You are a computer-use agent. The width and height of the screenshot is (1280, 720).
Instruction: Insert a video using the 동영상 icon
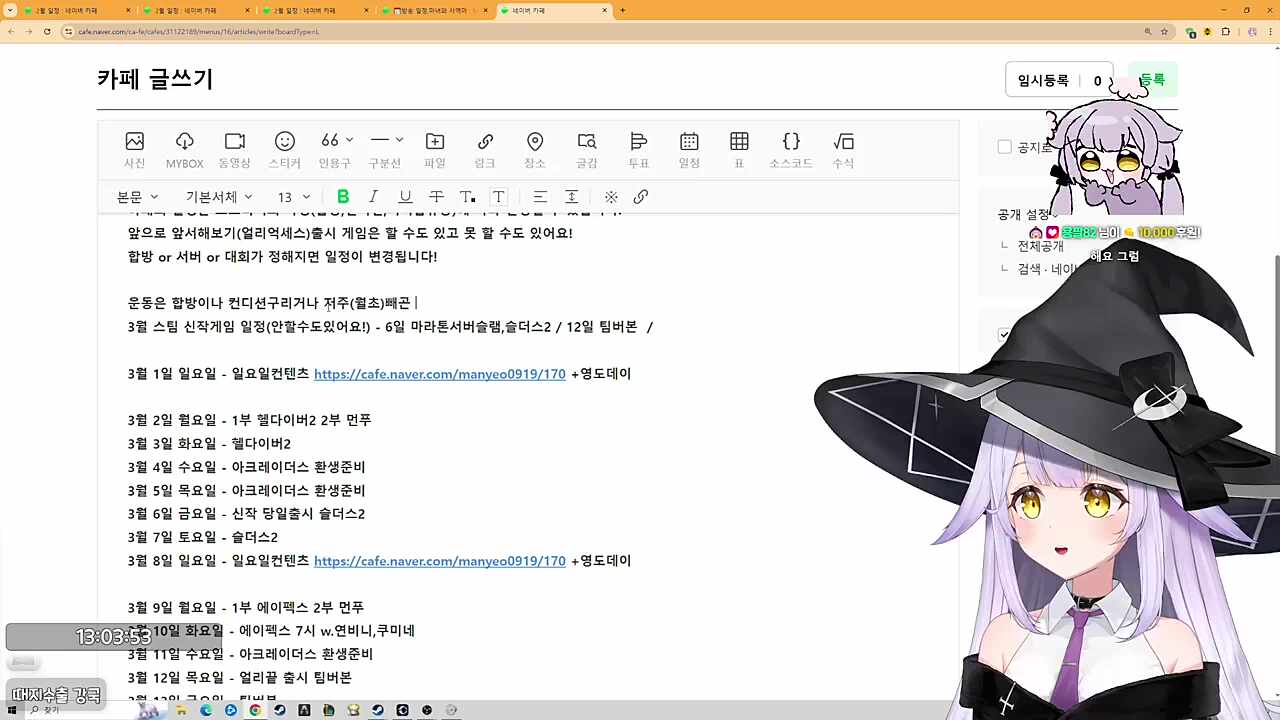pyautogui.click(x=234, y=148)
